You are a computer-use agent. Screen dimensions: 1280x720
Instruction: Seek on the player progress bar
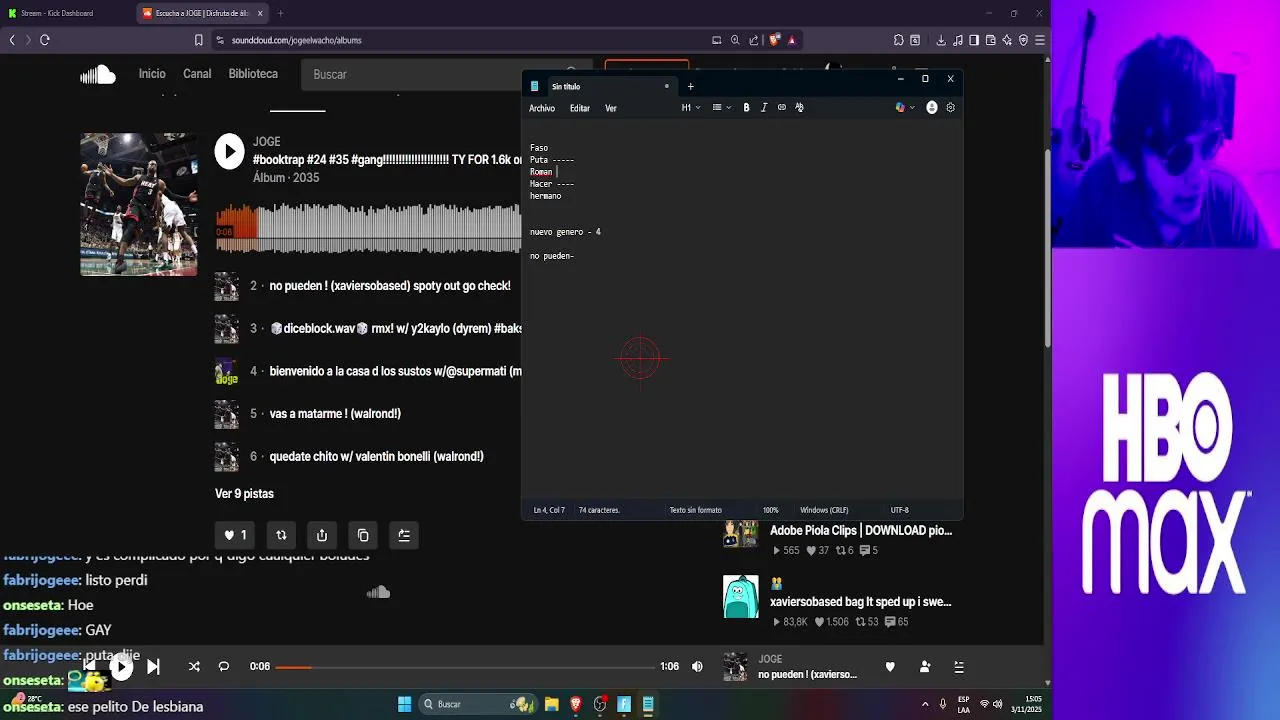(x=464, y=667)
